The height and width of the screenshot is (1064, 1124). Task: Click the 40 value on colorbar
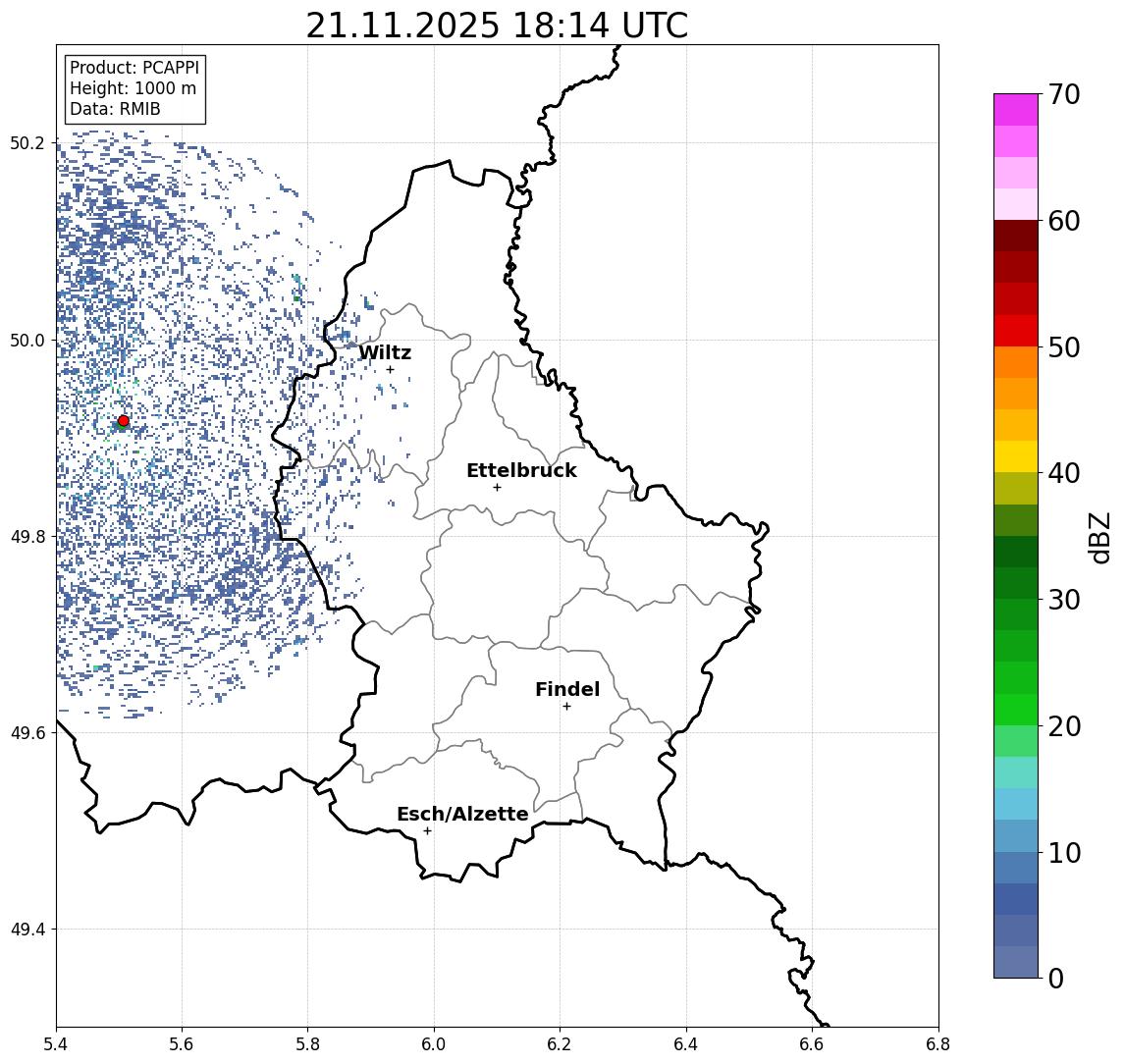pos(1064,473)
